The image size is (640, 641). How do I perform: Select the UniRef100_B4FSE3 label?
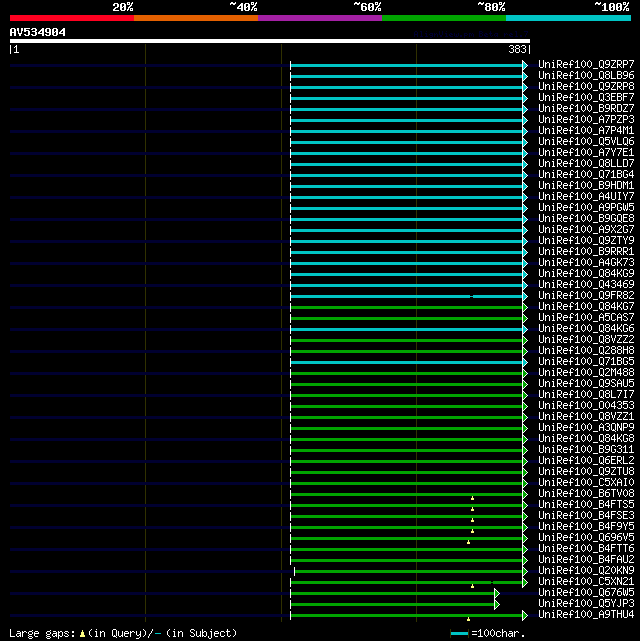coord(586,515)
